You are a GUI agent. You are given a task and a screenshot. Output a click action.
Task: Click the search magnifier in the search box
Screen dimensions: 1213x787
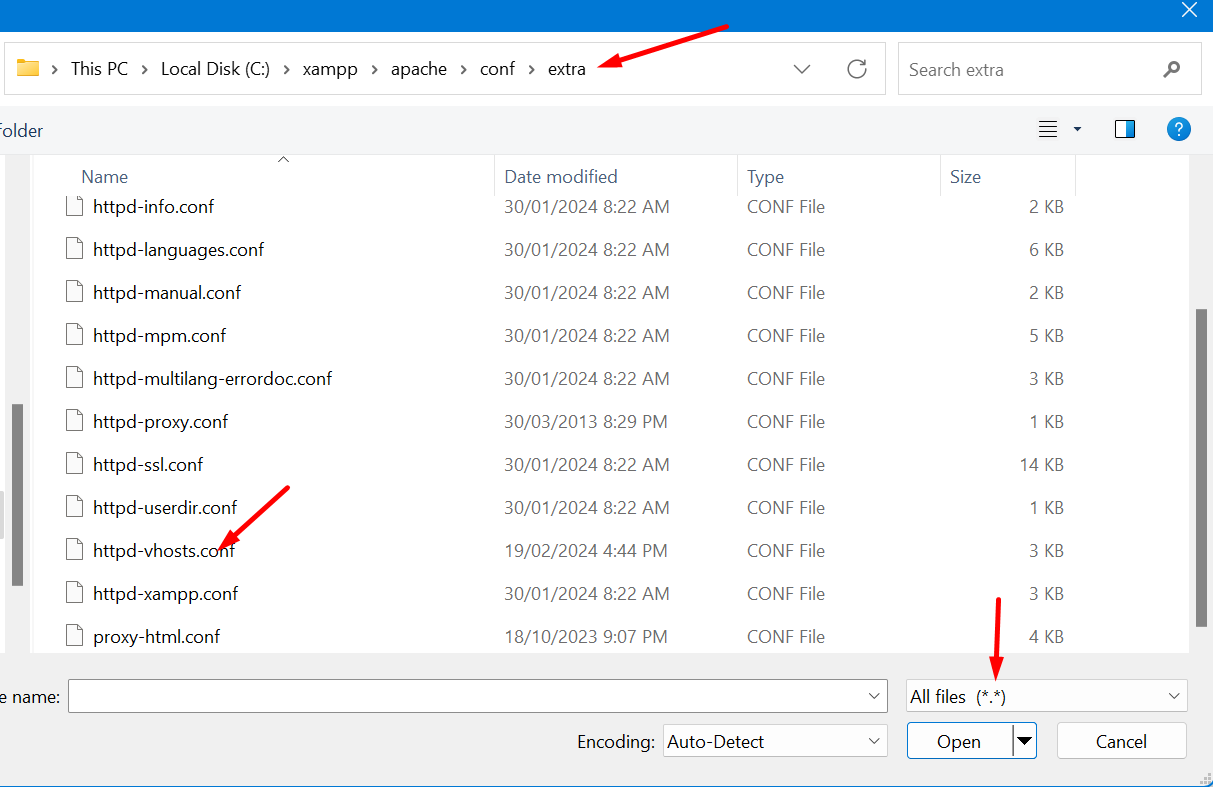1171,69
